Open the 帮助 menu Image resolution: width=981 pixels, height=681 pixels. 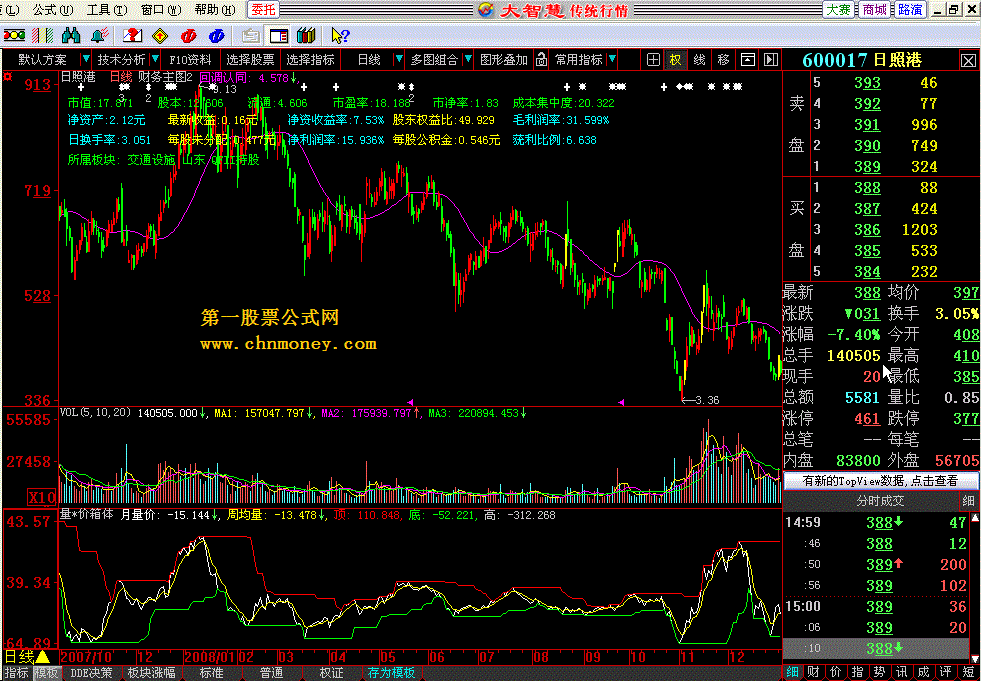215,10
